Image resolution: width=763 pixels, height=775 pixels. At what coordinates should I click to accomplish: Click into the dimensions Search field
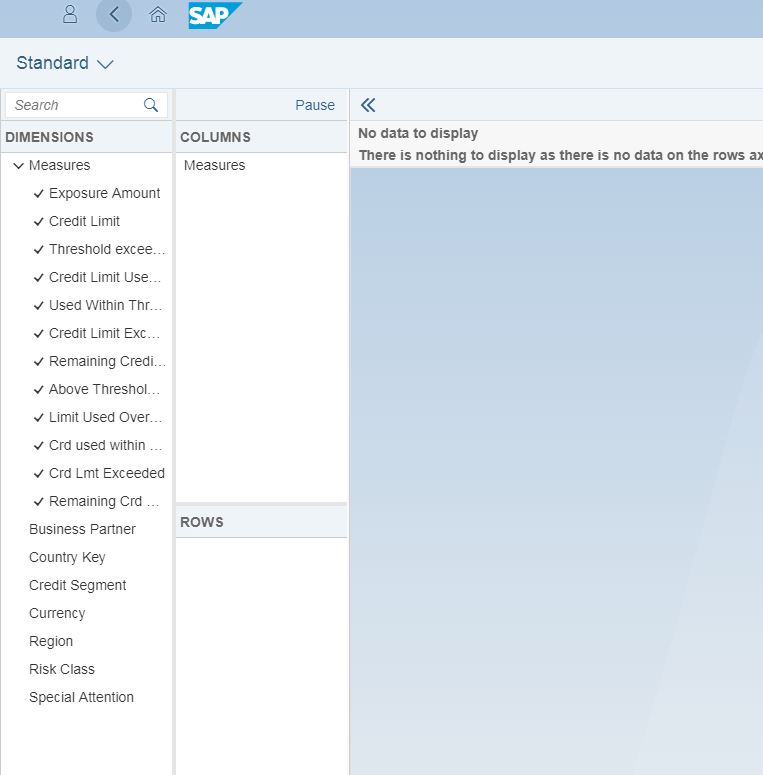(75, 105)
